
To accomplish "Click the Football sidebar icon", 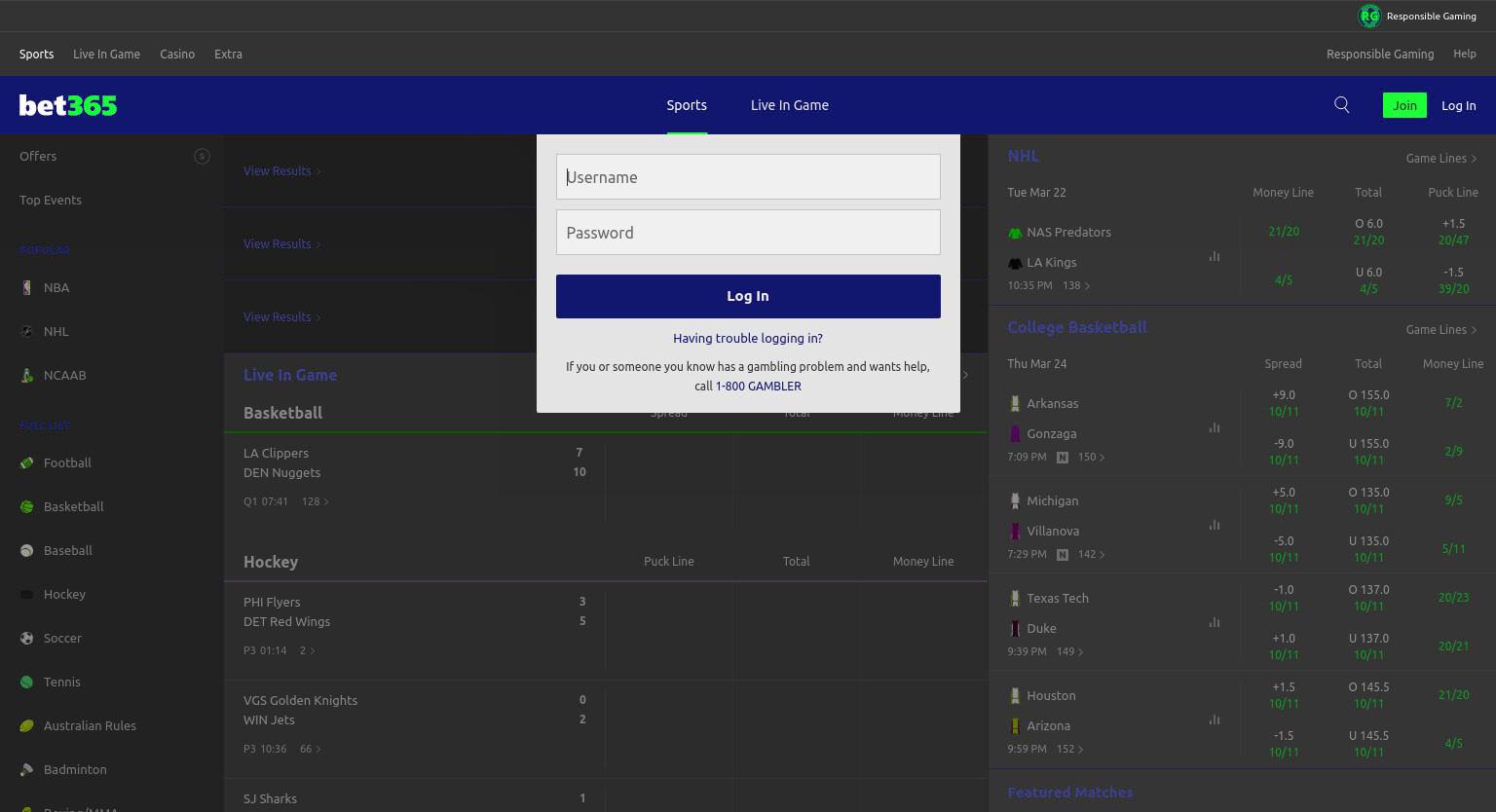I will point(26,462).
